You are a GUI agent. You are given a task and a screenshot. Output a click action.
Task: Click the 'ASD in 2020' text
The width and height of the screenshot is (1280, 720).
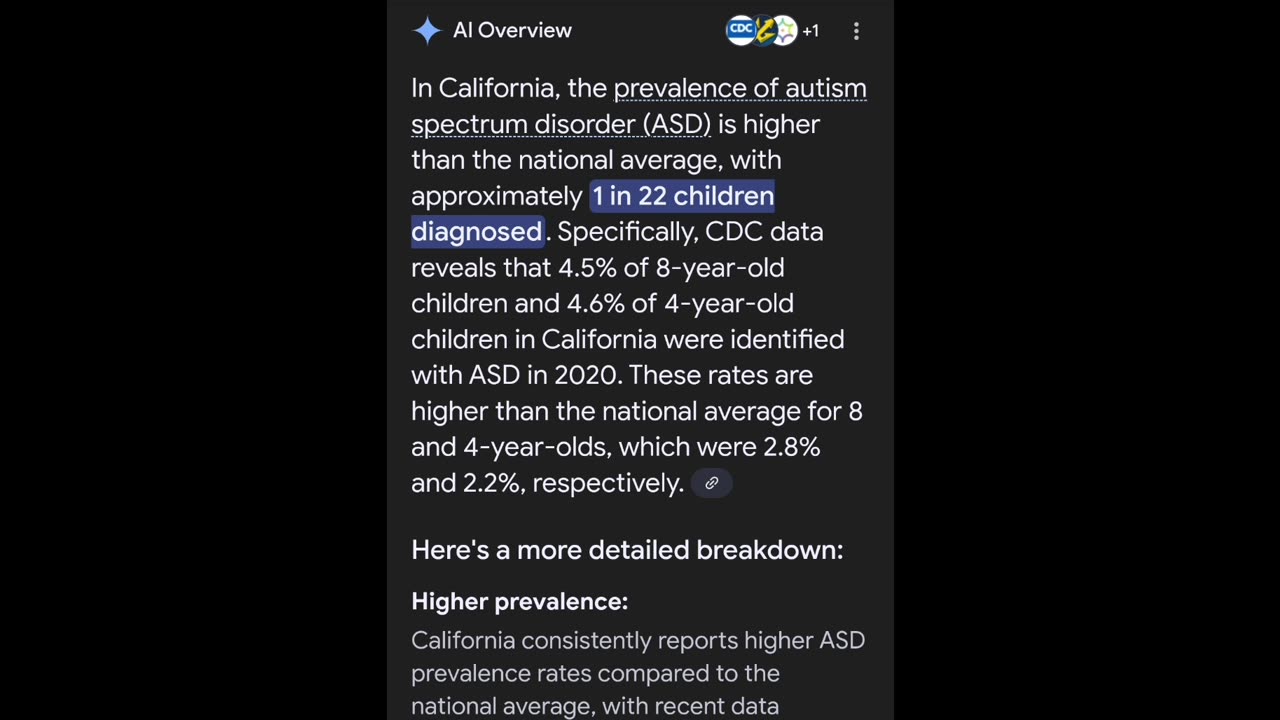click(x=545, y=375)
